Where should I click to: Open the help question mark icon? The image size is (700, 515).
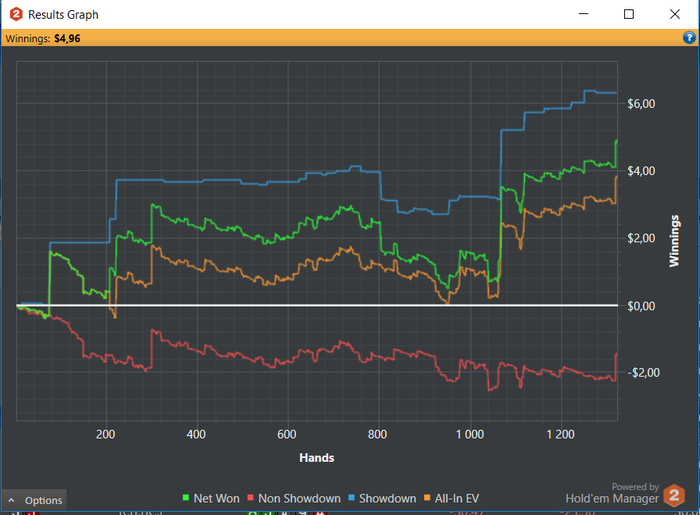click(x=689, y=38)
